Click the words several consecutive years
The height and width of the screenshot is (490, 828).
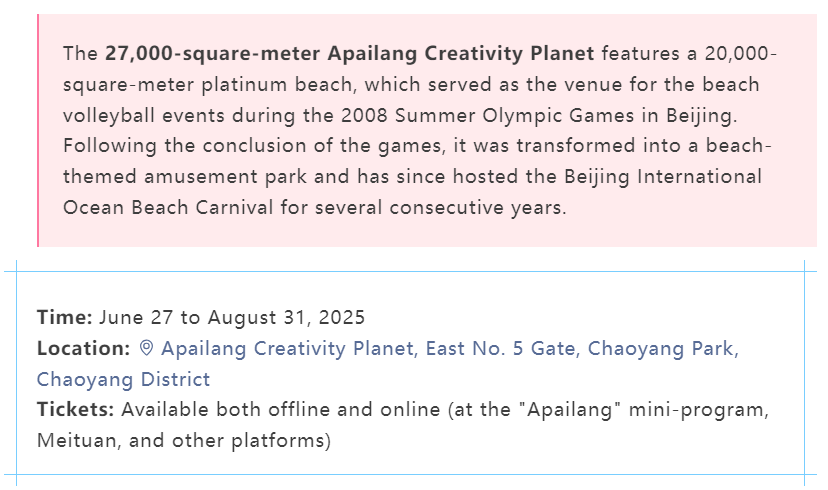click(x=438, y=208)
